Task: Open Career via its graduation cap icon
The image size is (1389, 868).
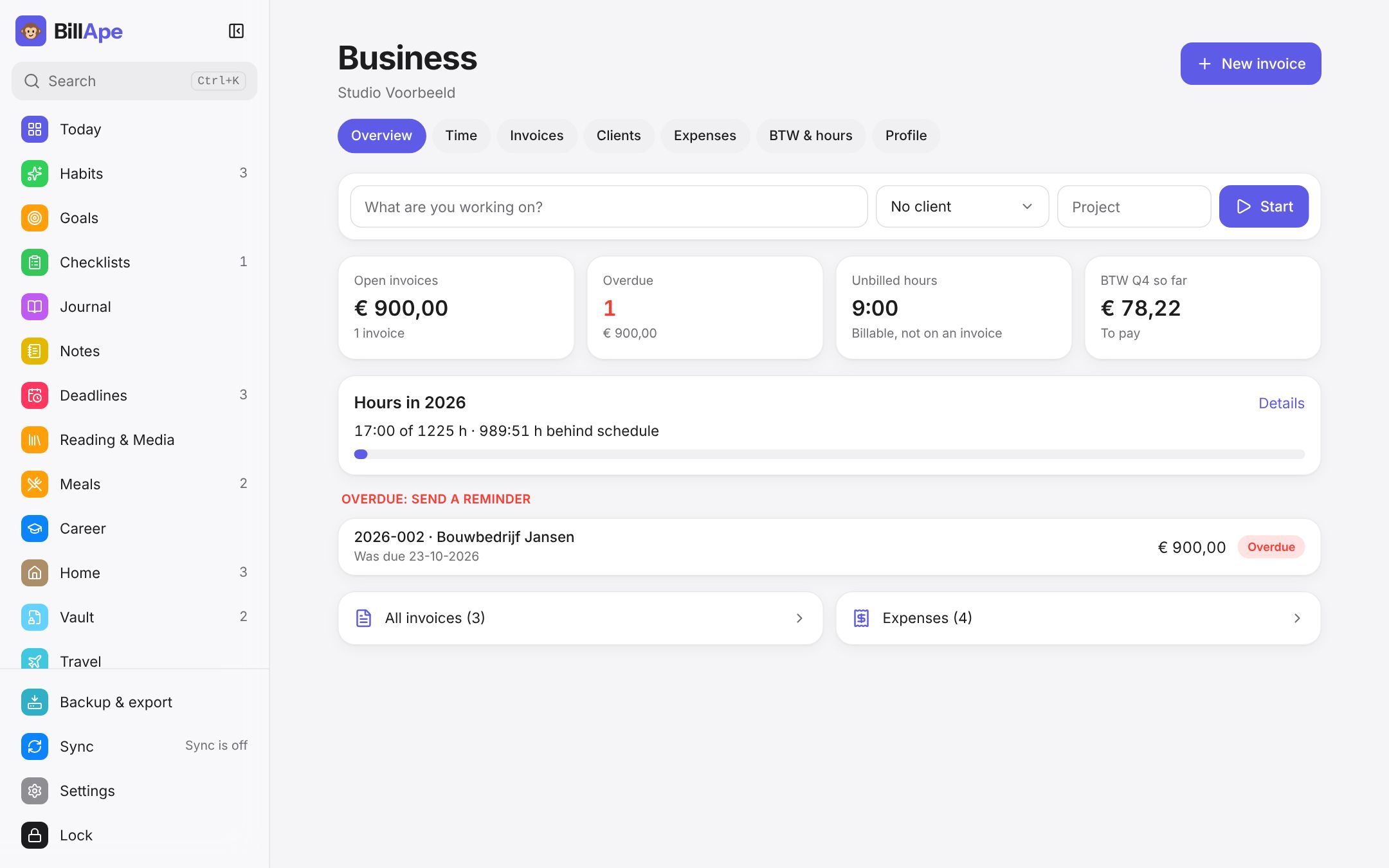Action: point(35,529)
